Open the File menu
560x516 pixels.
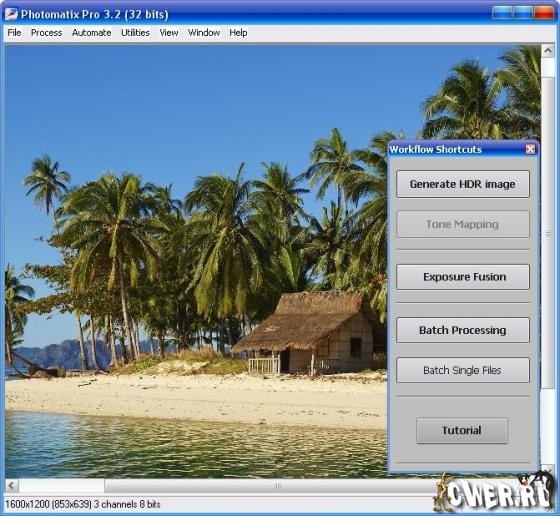point(14,33)
